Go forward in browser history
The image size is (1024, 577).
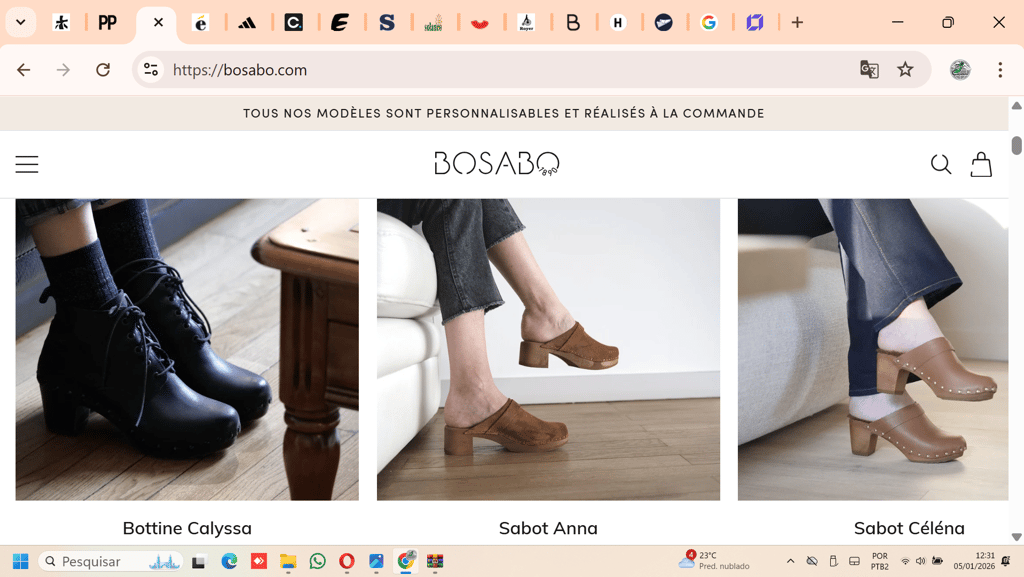[x=63, y=70]
